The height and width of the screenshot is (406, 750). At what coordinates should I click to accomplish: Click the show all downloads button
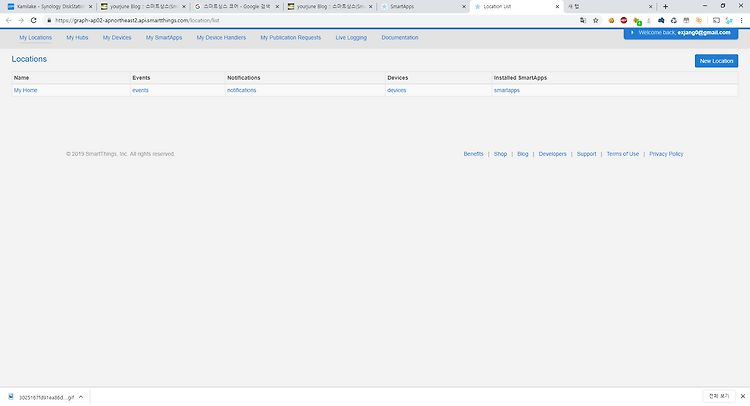[x=719, y=396]
